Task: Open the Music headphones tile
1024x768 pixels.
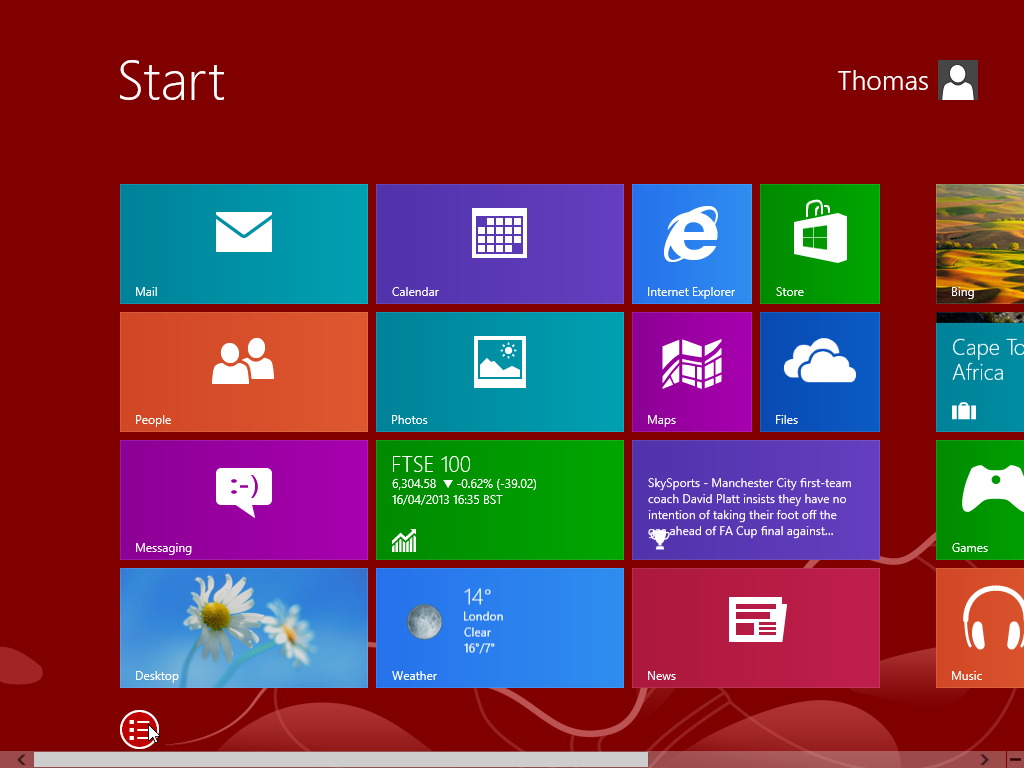Action: click(980, 628)
